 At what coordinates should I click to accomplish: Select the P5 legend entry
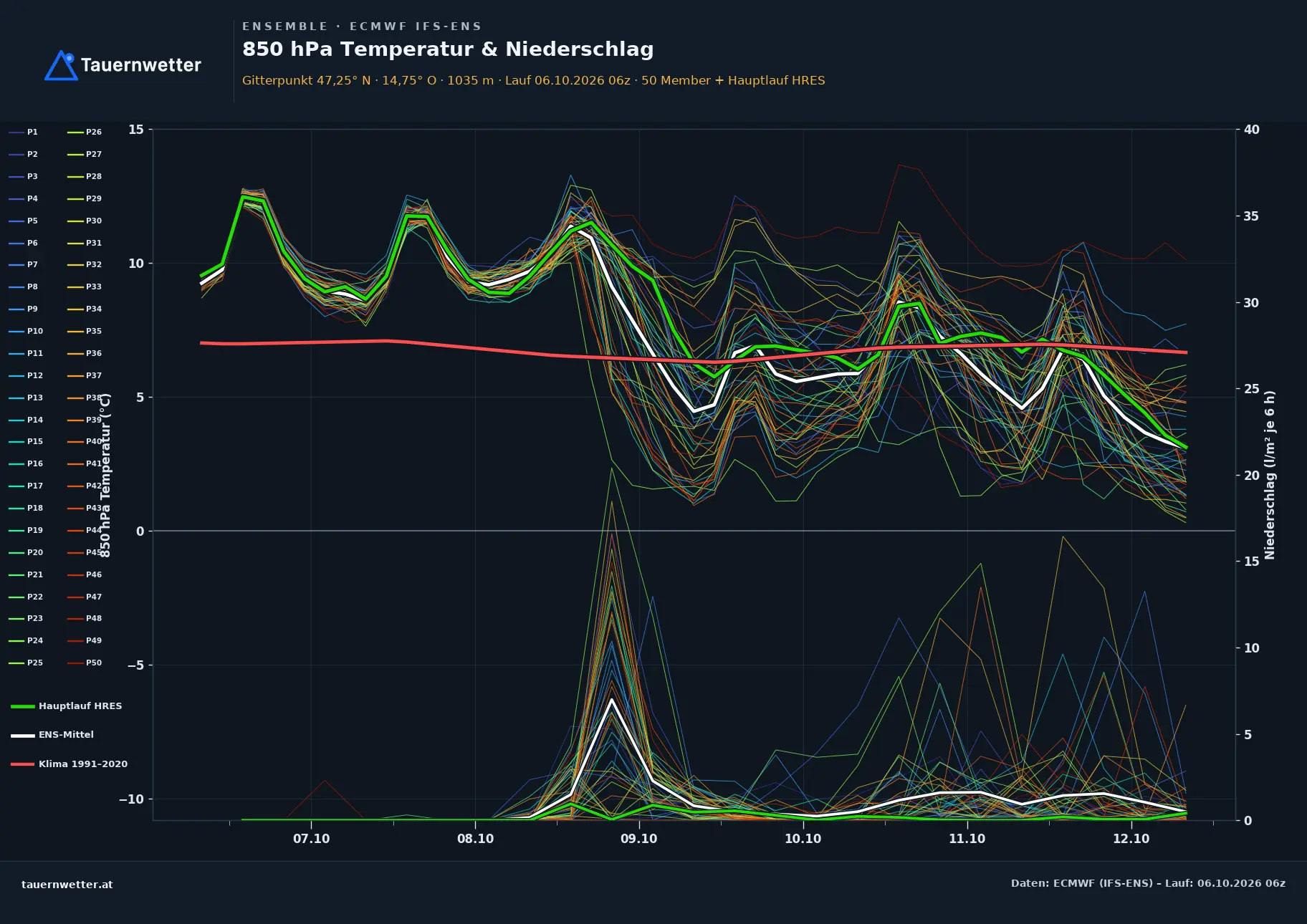(24, 221)
